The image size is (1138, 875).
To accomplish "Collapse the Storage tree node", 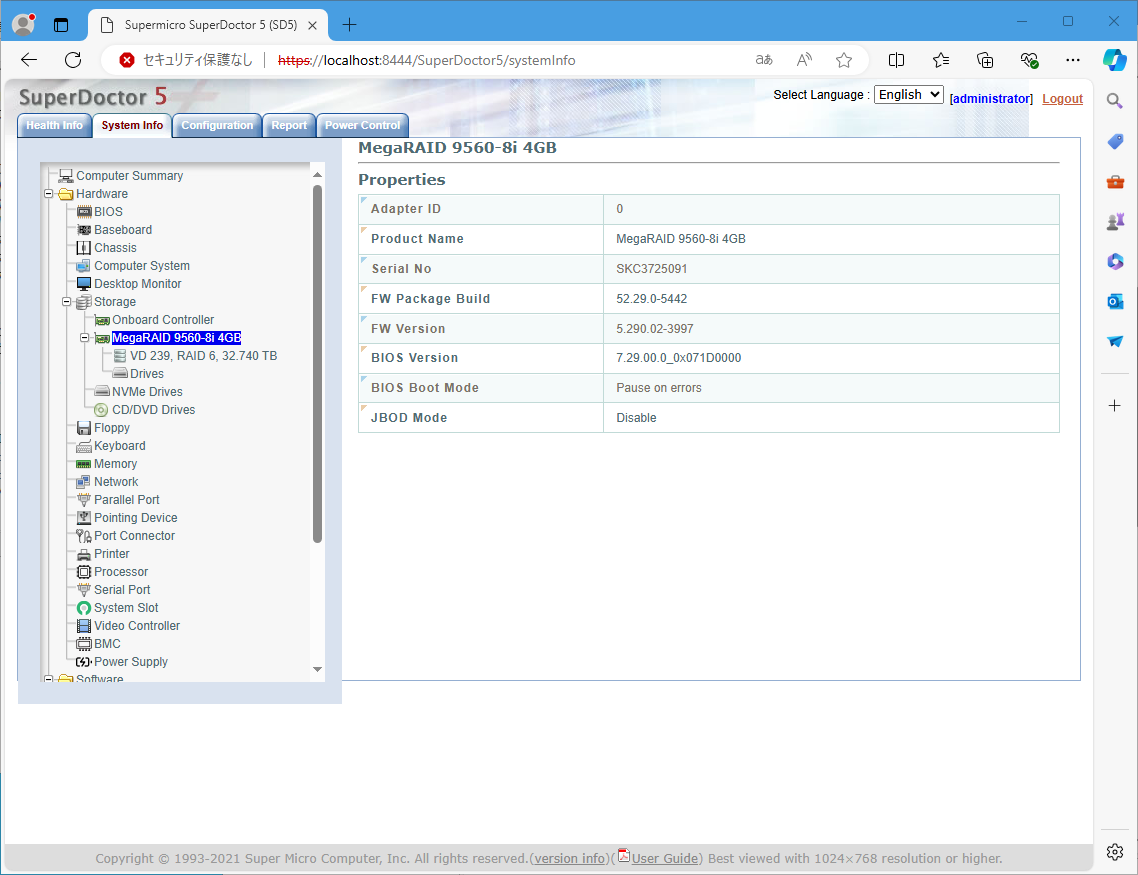I will (67, 302).
